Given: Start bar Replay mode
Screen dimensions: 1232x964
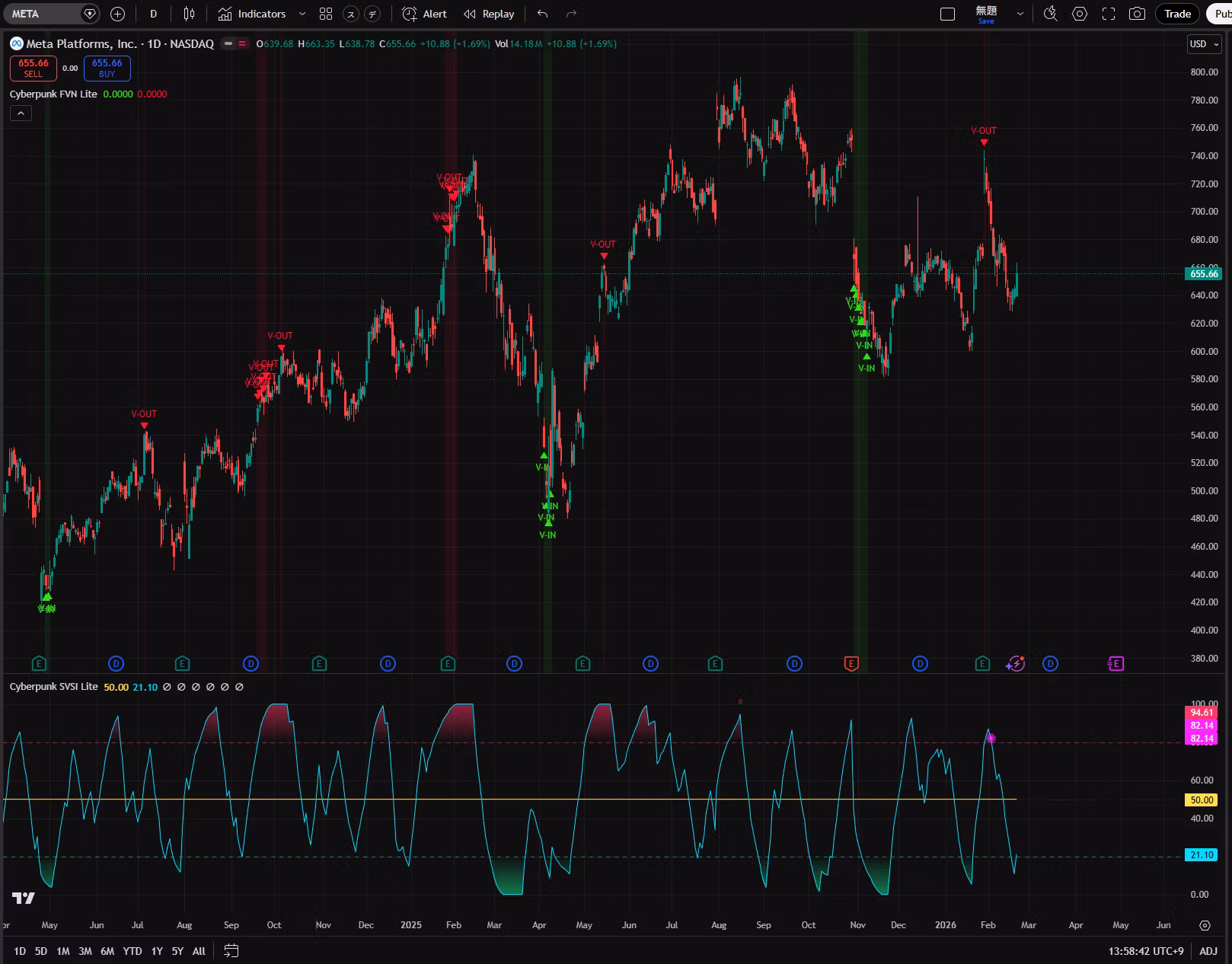Looking at the screenshot, I should click(x=489, y=14).
